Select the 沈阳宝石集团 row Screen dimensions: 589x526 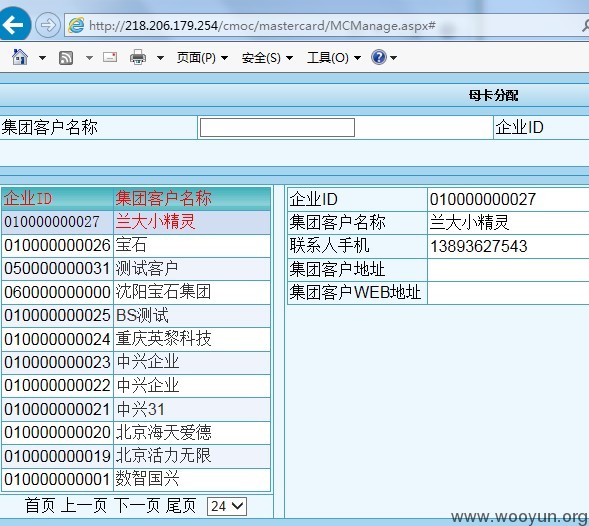[136, 292]
